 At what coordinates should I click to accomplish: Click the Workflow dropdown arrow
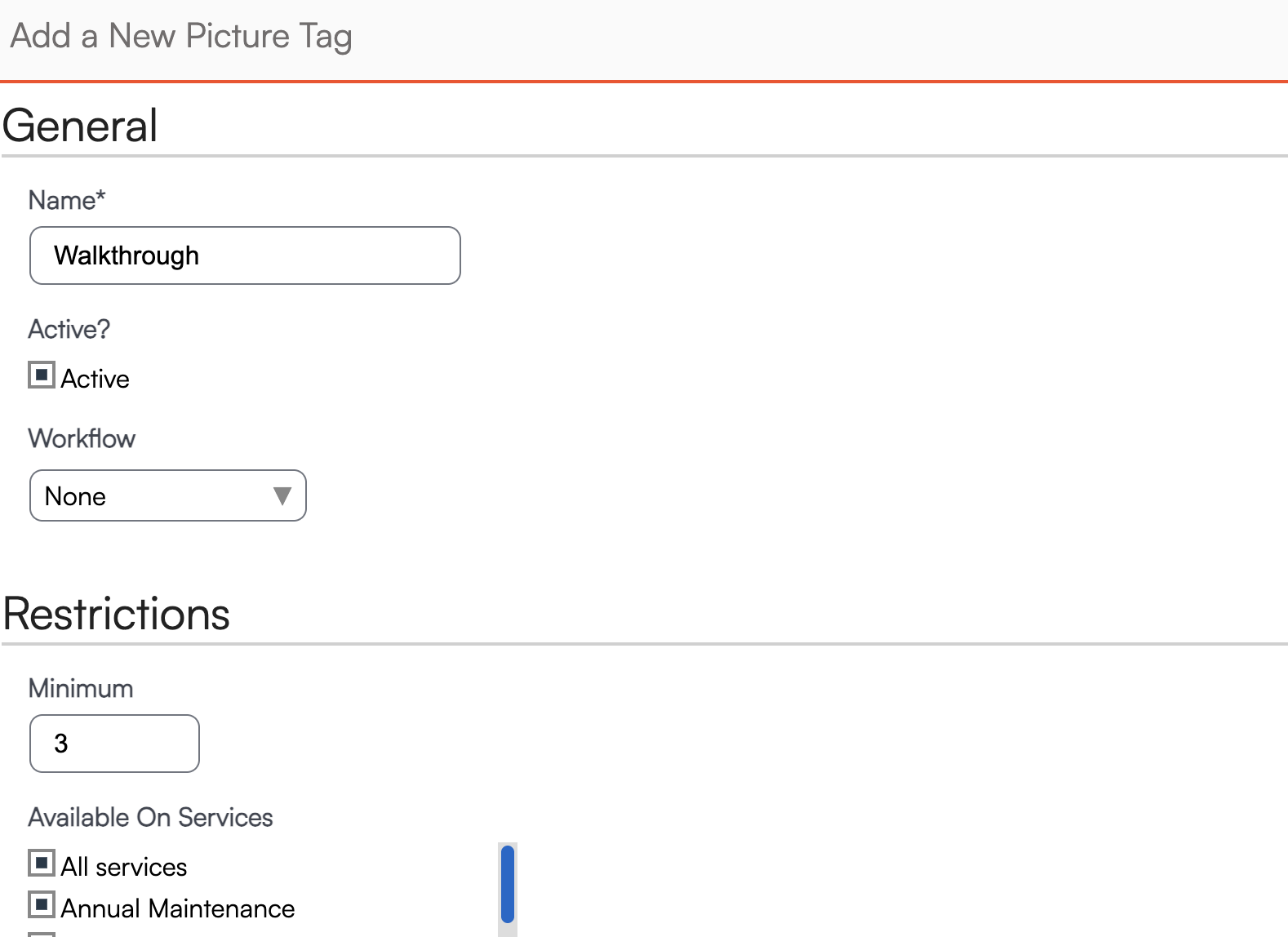[x=282, y=495]
